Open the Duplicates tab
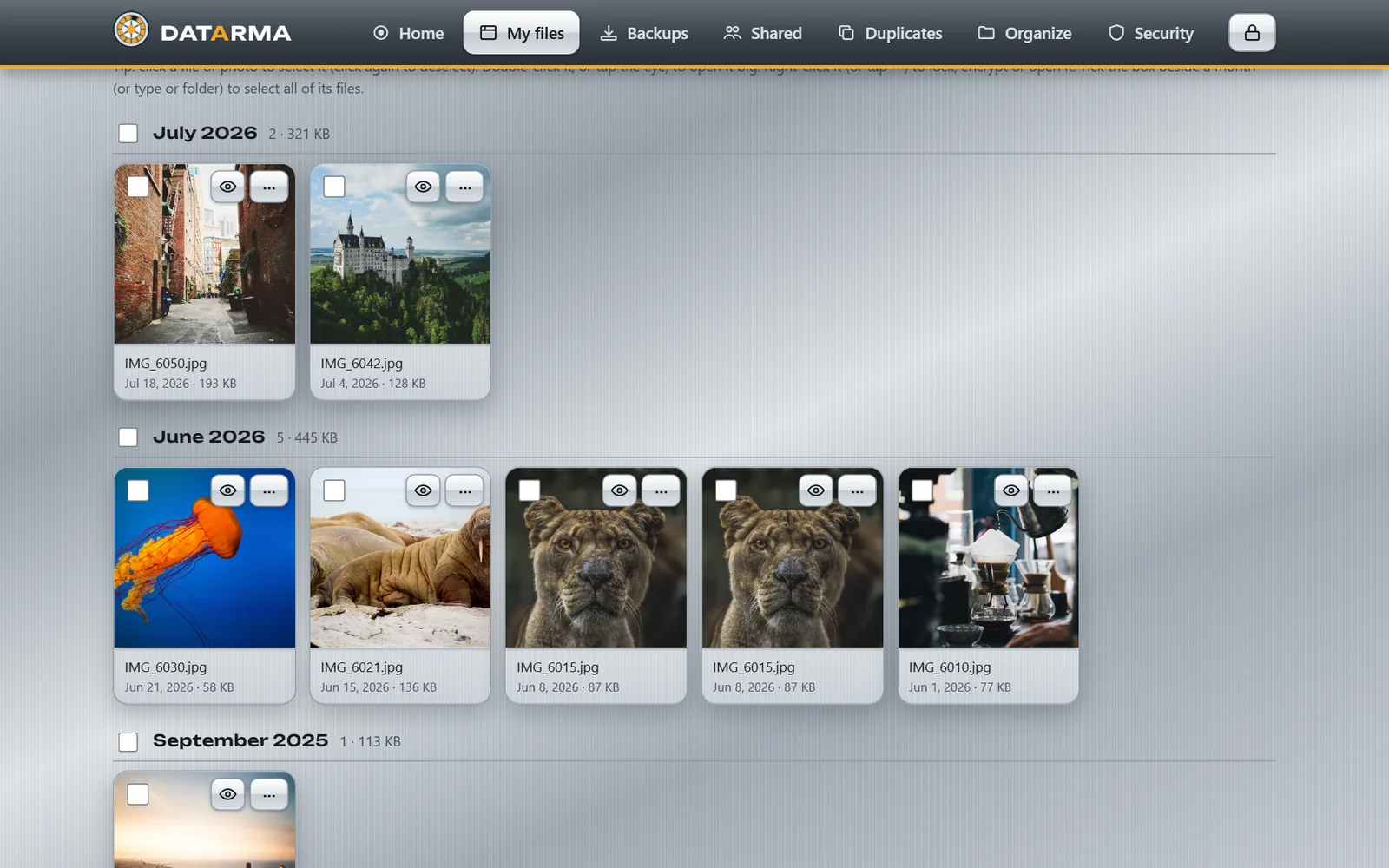 (x=890, y=33)
